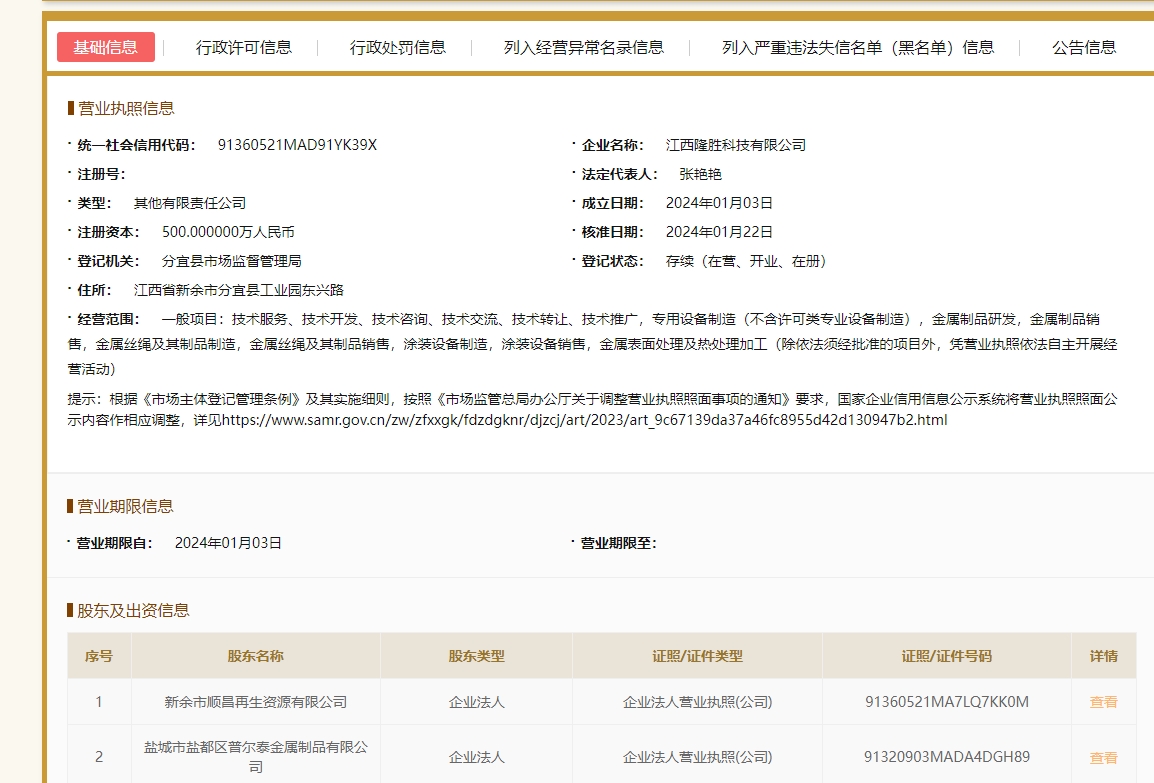
Task: Click 企业法人 cell in row 2
Action: [x=476, y=757]
